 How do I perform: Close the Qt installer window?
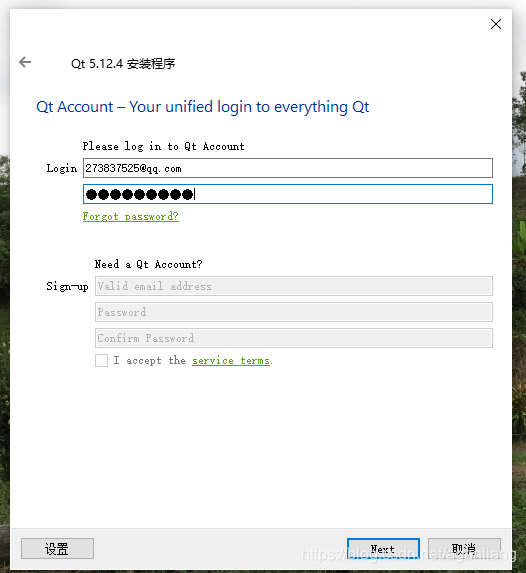[x=496, y=24]
